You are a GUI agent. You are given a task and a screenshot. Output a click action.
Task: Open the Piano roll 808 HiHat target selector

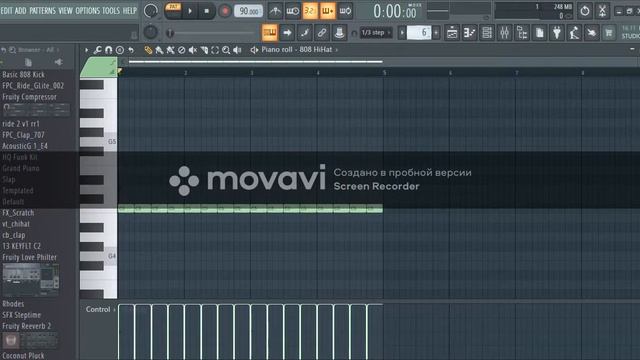point(300,50)
